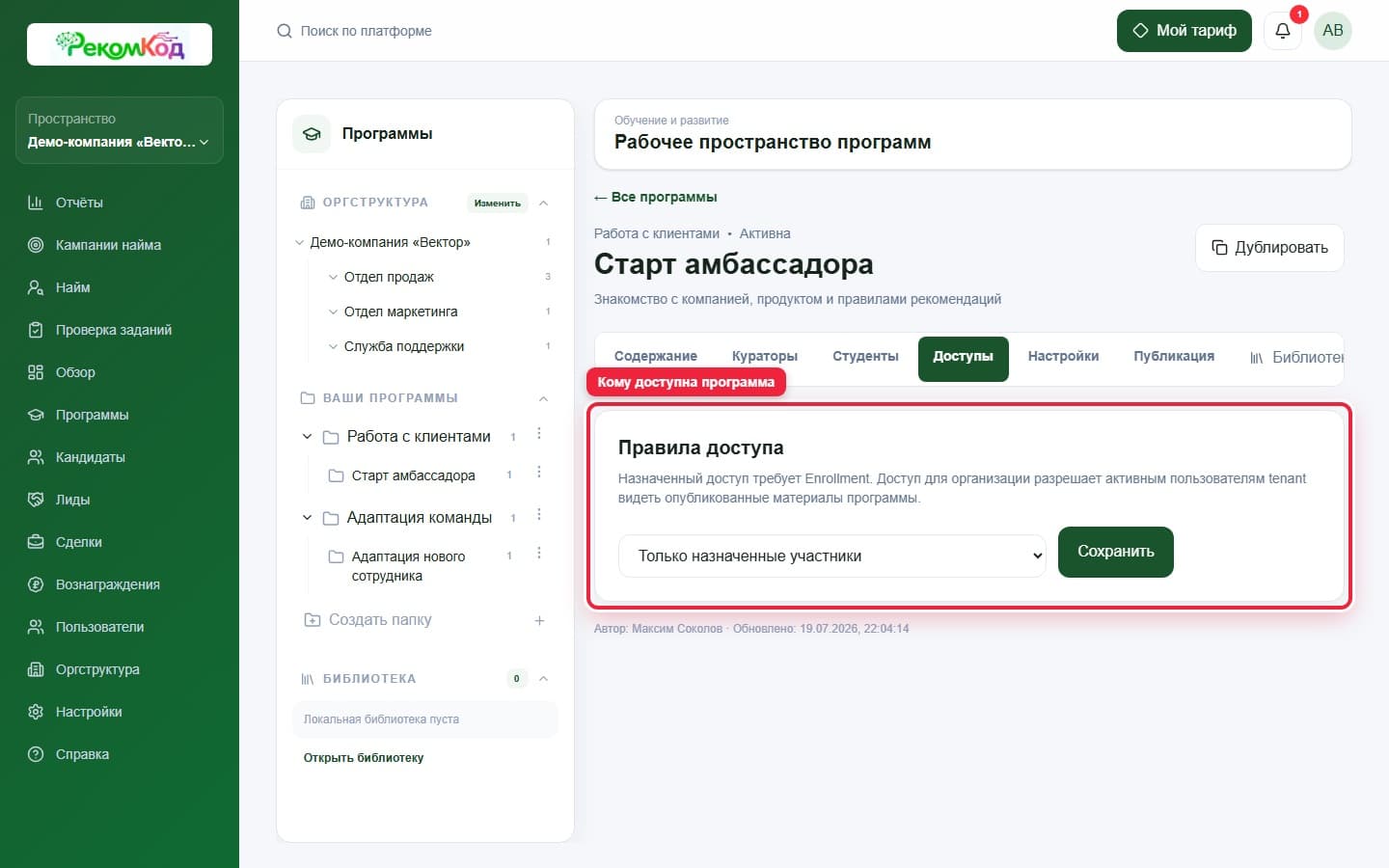This screenshot has height=868, width=1389.
Task: Collapse the ВАШИ ПРОГРАММЫ section chevron
Action: tap(543, 398)
